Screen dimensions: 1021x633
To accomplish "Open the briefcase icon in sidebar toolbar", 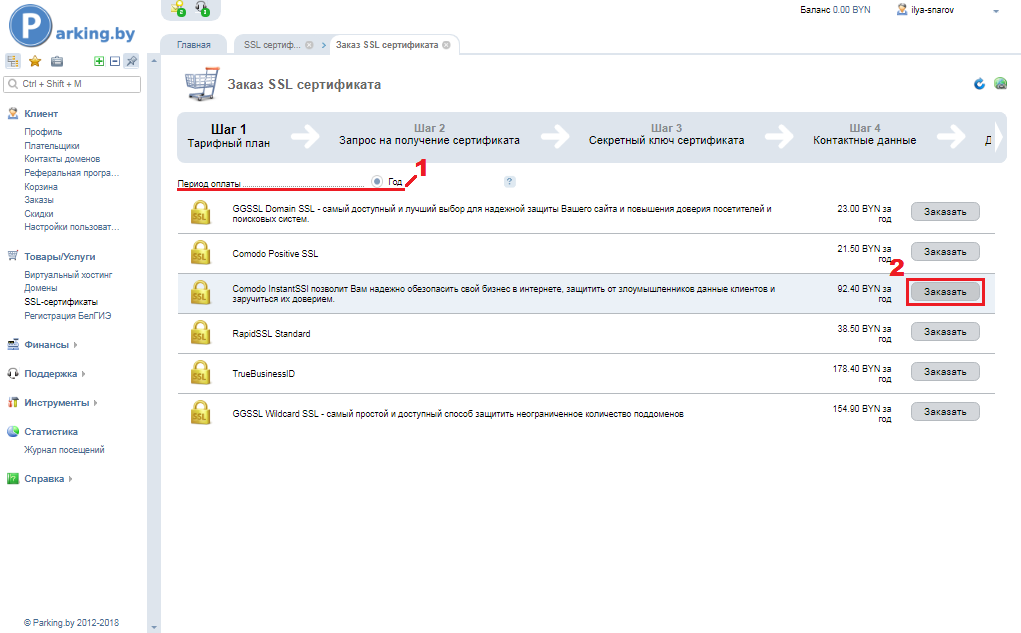I will tap(57, 61).
